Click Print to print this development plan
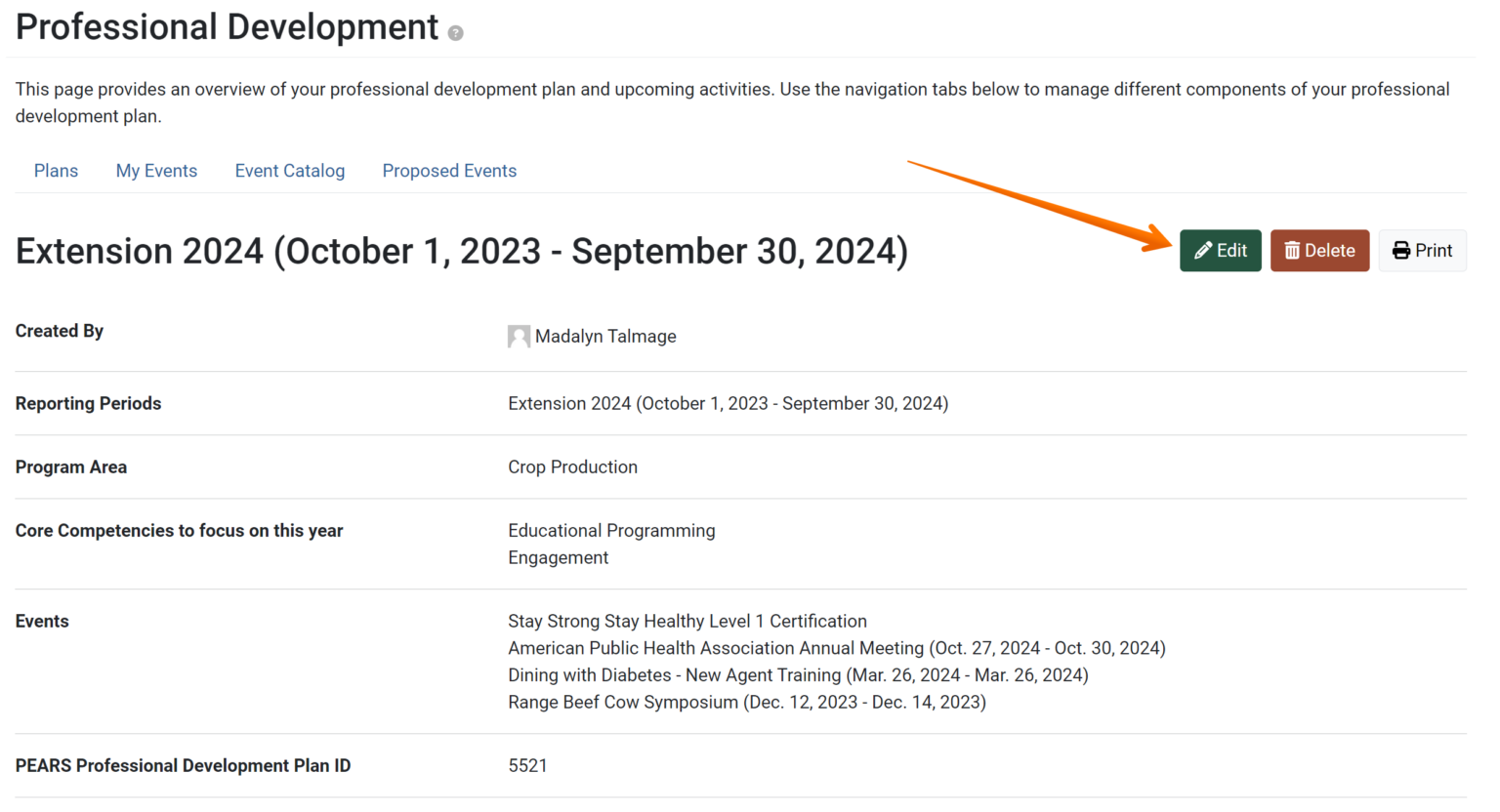 click(1423, 250)
